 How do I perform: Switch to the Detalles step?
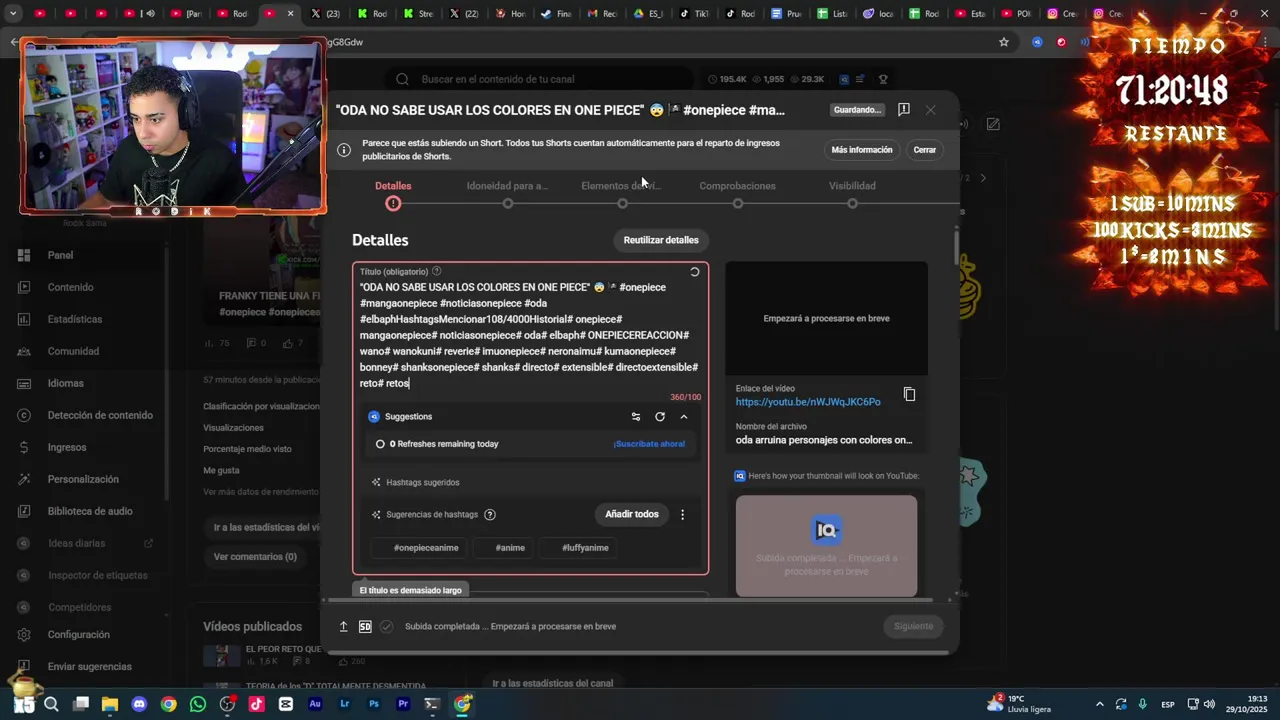tap(393, 194)
